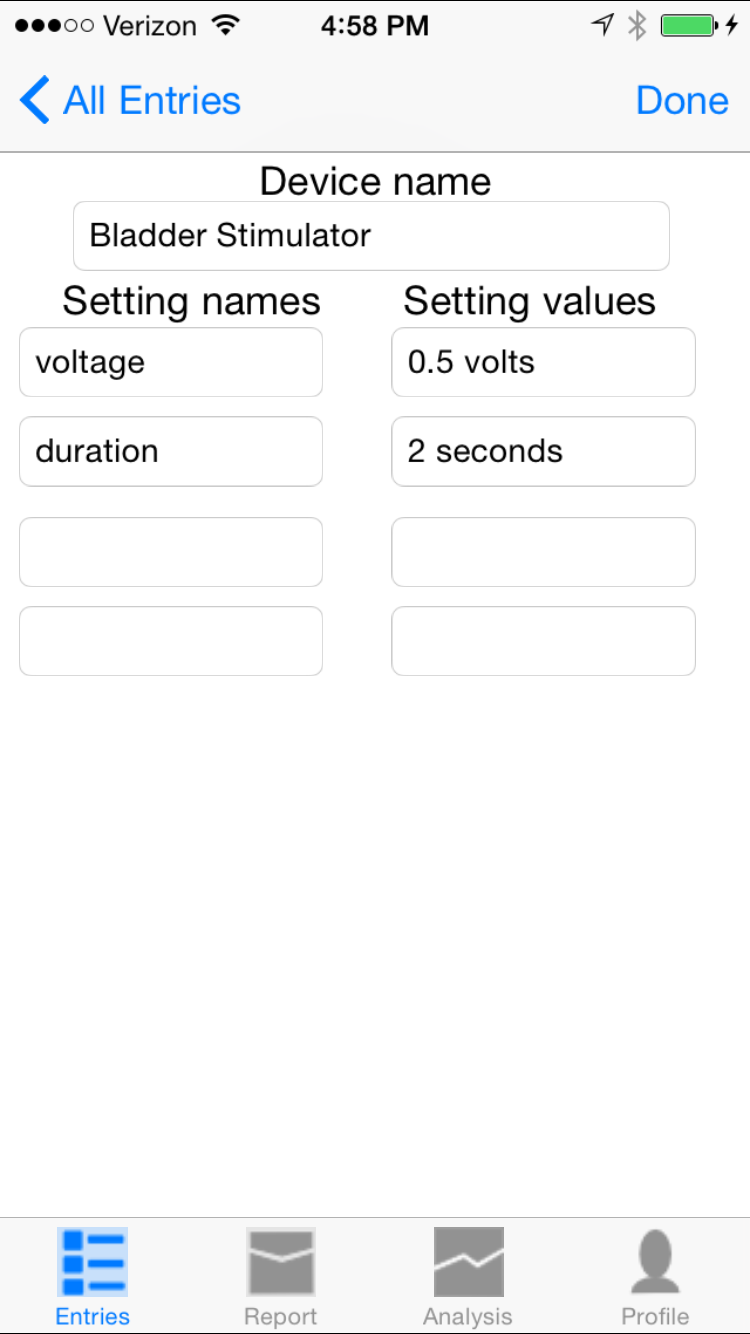The image size is (750, 1334).
Task: Select the fourth empty setting name field
Action: 171,641
